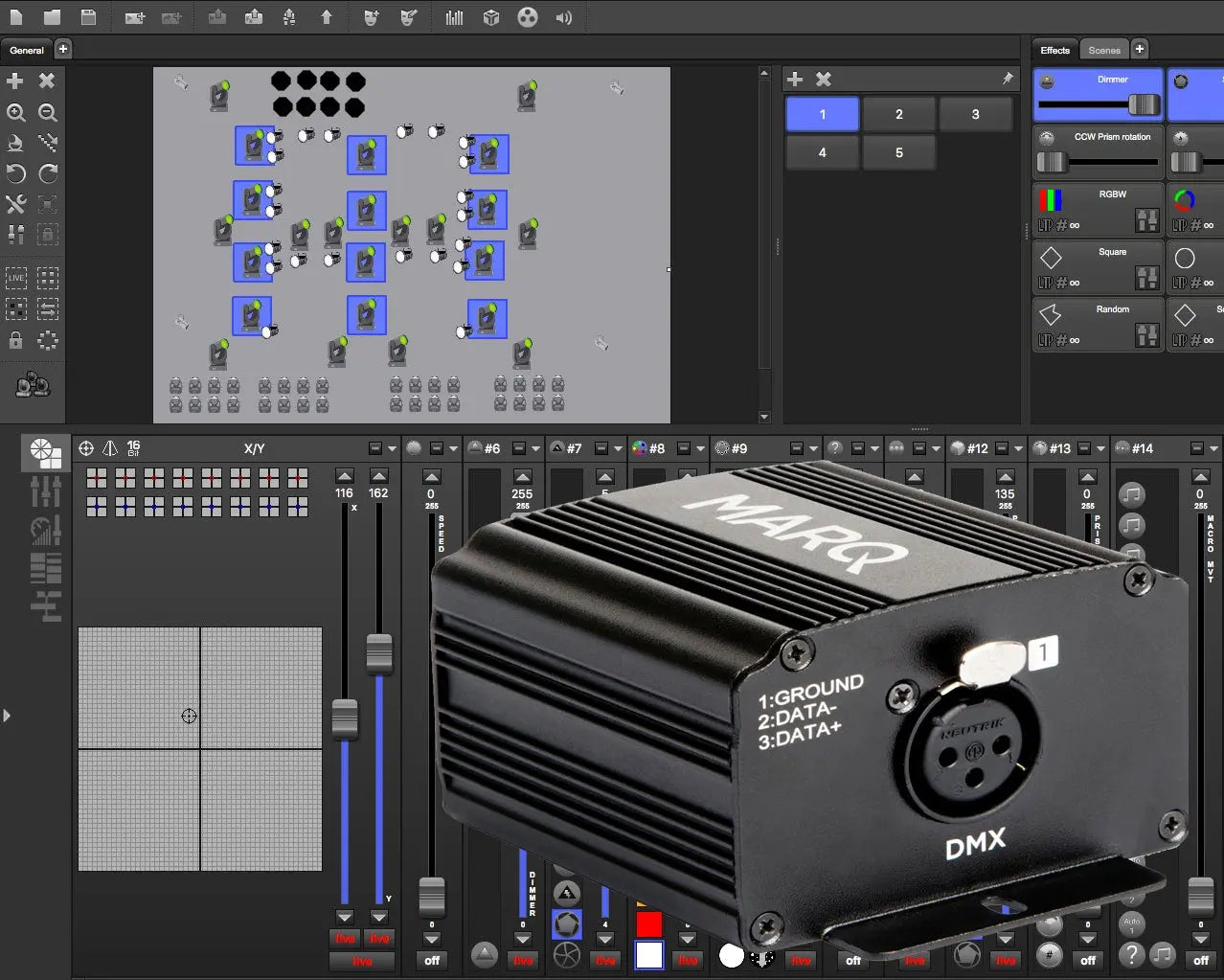The image size is (1224, 980).
Task: Click the sound speaker icon in toolbar
Action: tap(564, 17)
